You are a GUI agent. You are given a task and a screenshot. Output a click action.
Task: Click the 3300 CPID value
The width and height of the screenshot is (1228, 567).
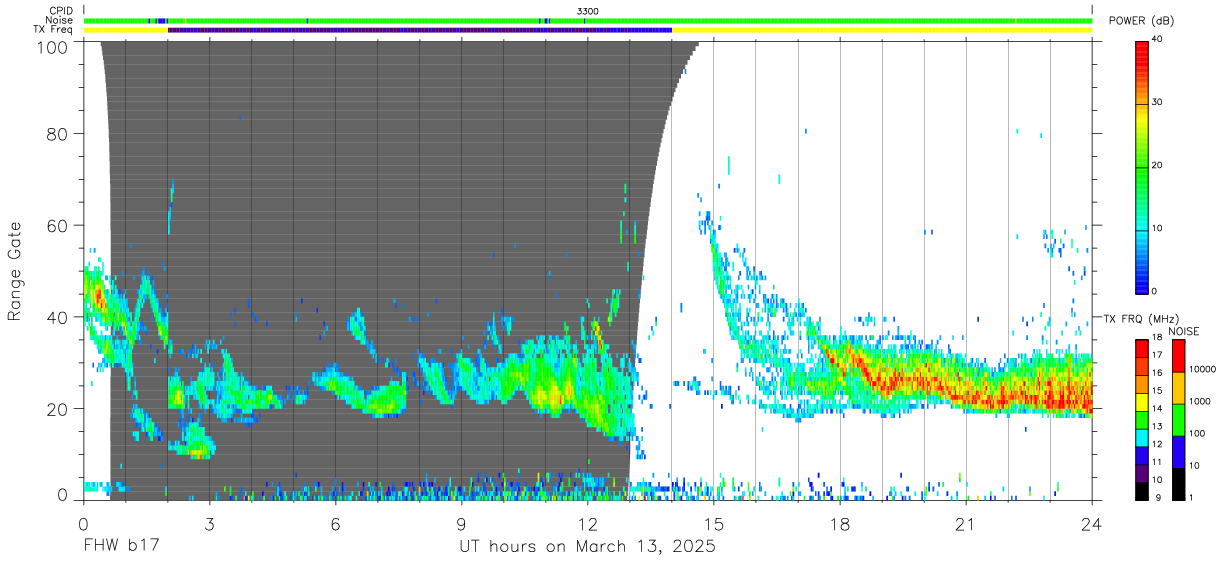[588, 11]
